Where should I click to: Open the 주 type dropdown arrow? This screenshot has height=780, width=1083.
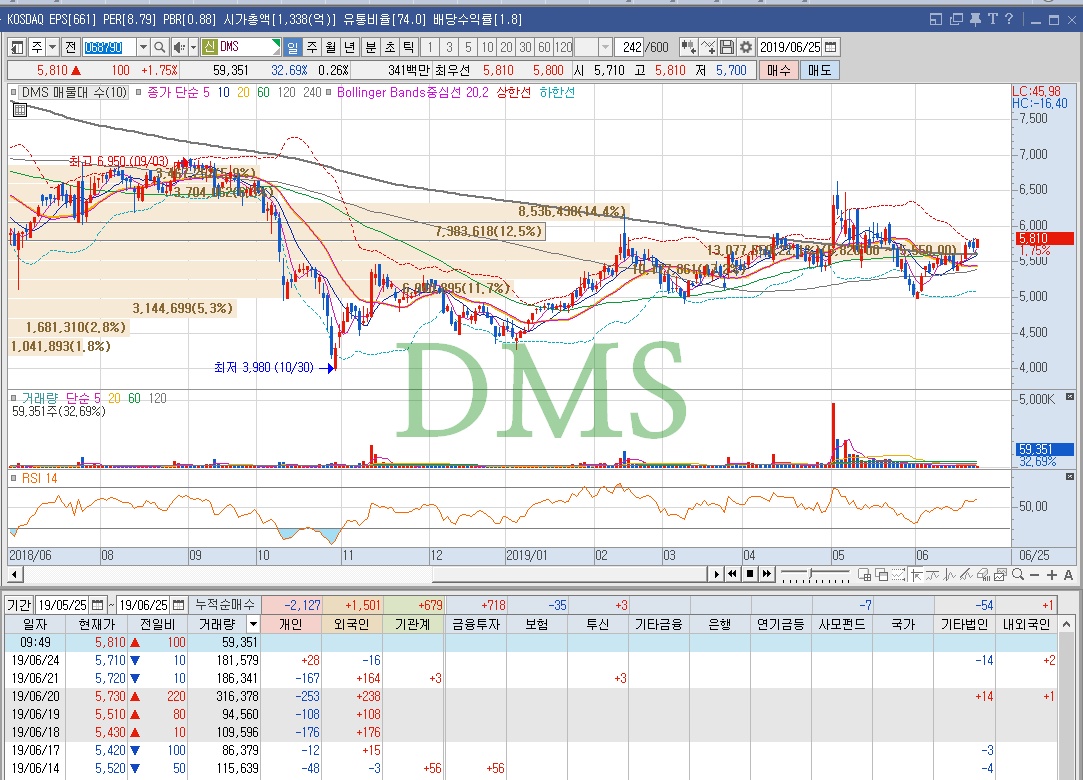click(52, 47)
